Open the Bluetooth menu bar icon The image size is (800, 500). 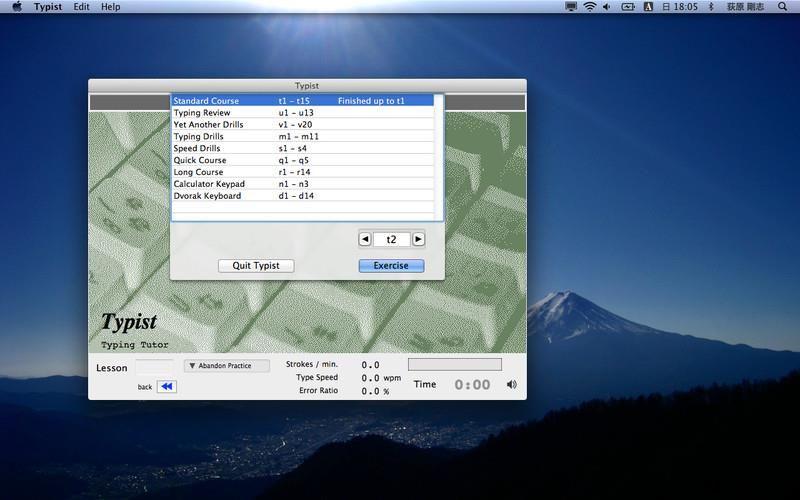[711, 7]
